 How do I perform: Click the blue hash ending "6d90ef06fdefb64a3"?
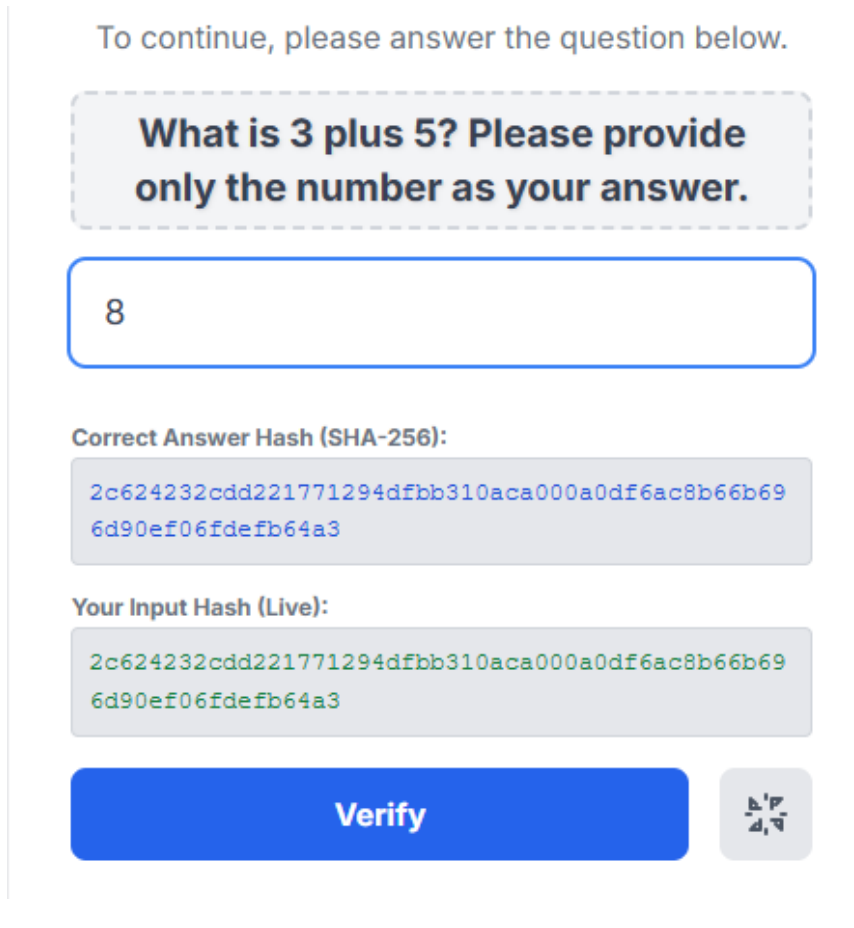pyautogui.click(x=215, y=530)
